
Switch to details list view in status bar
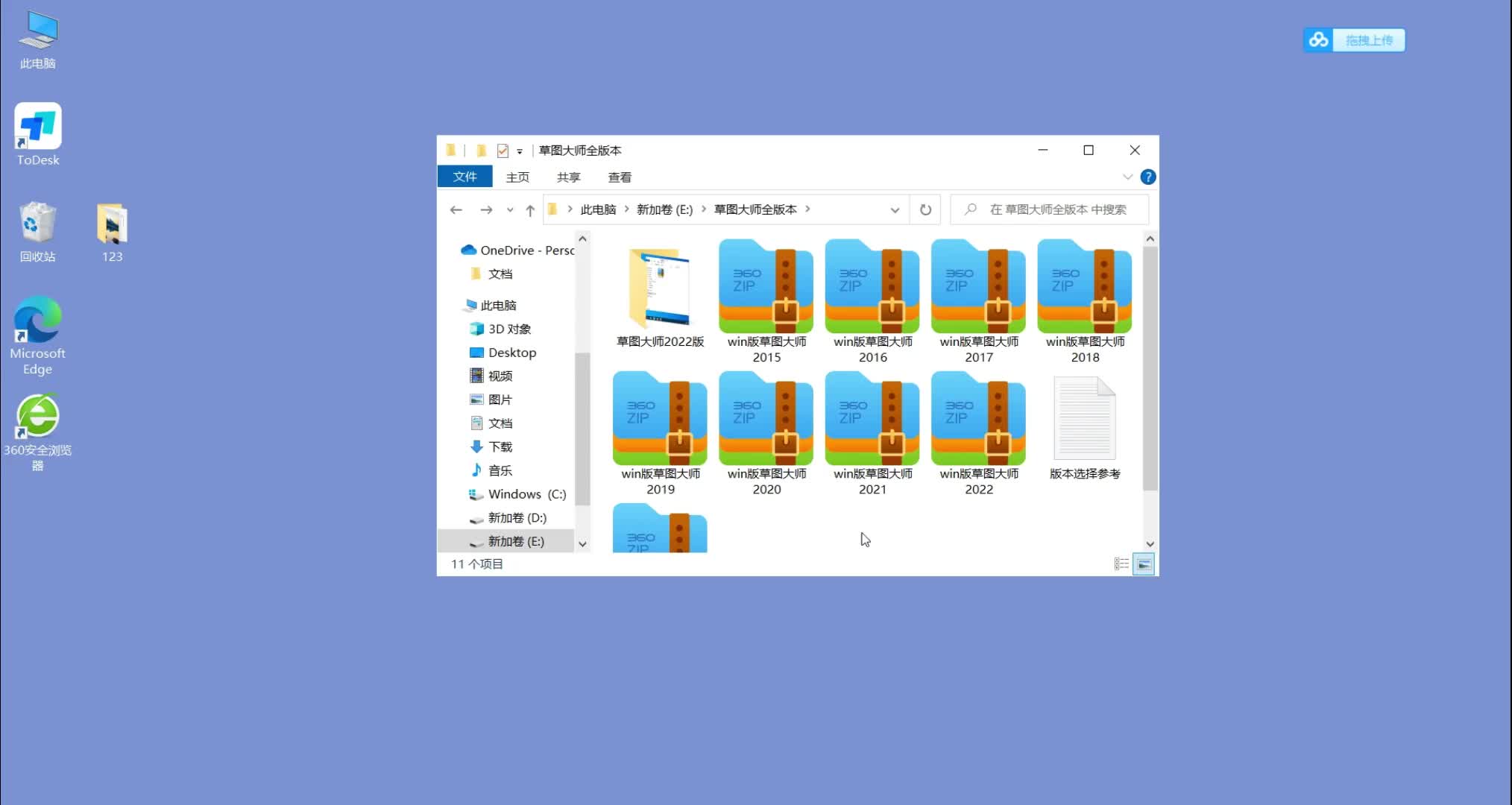1121,564
